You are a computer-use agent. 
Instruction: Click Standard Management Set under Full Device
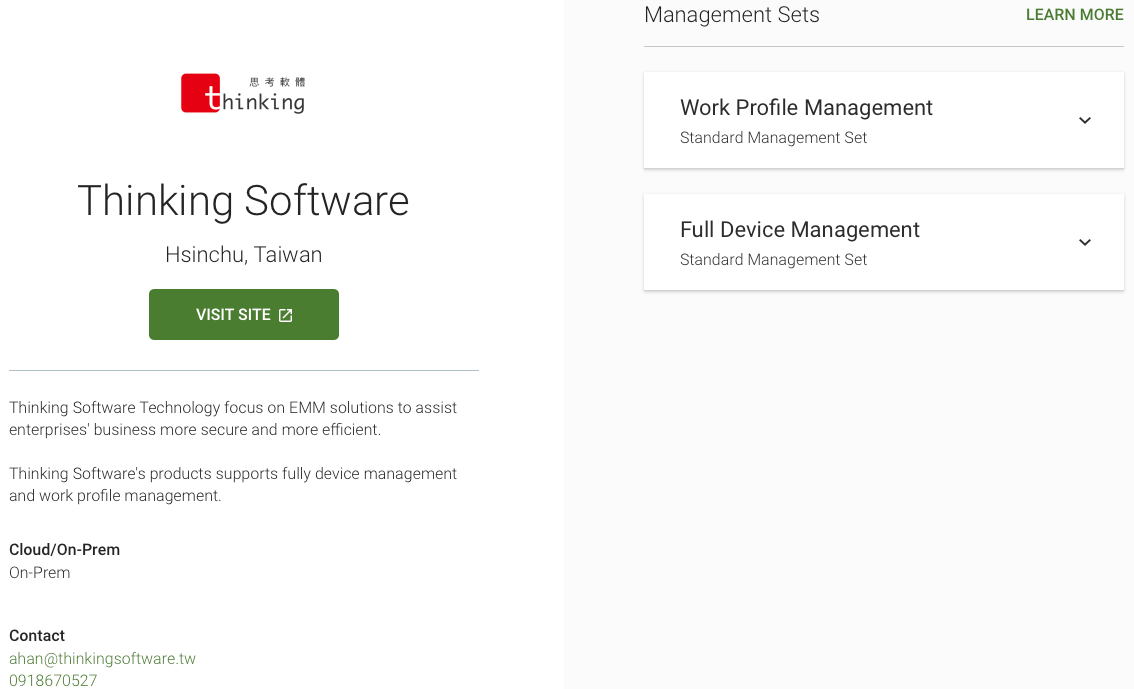pyautogui.click(x=773, y=260)
